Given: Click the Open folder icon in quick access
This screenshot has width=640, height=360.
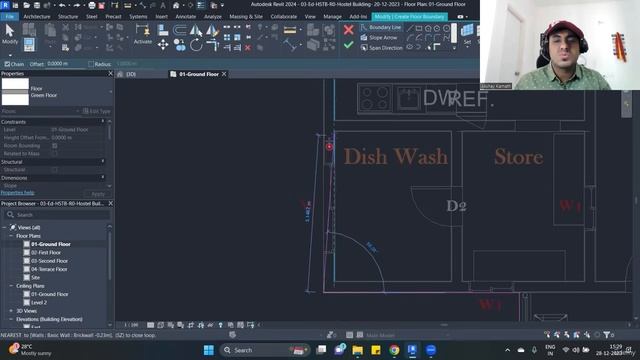Looking at the screenshot, I should pyautogui.click(x=27, y=5).
